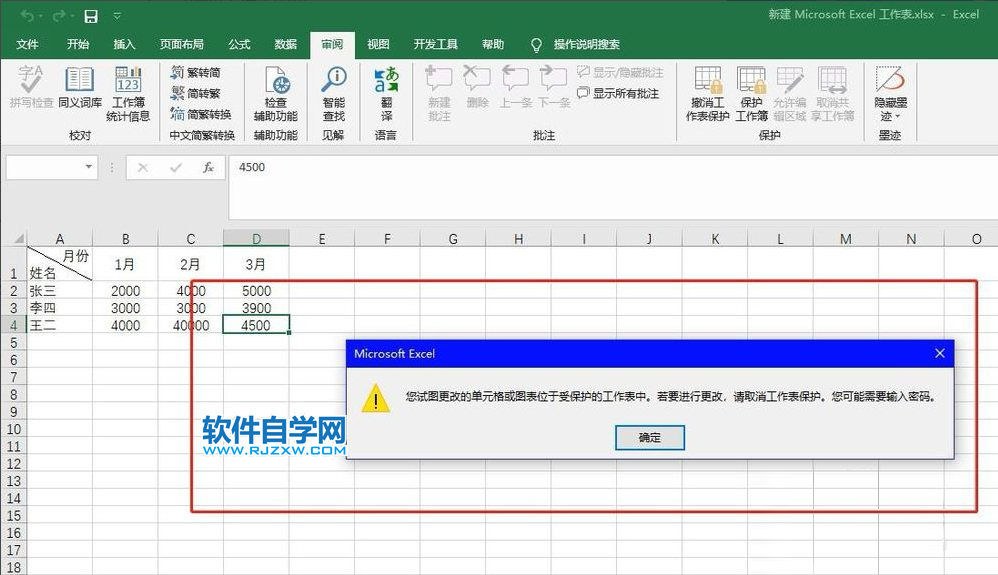Select cell containing 王二
Screen dimensions: 998x575
(60, 325)
